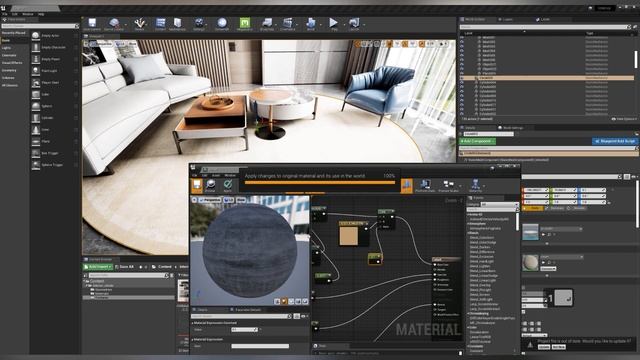Open the Category dropdown in the Palette
The image size is (640, 360).
point(499,204)
